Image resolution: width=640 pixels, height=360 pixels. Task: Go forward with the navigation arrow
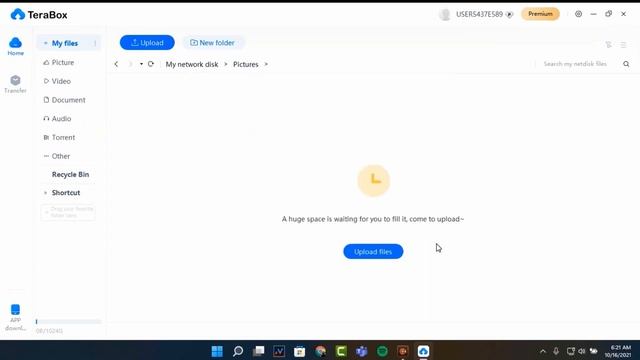click(130, 64)
